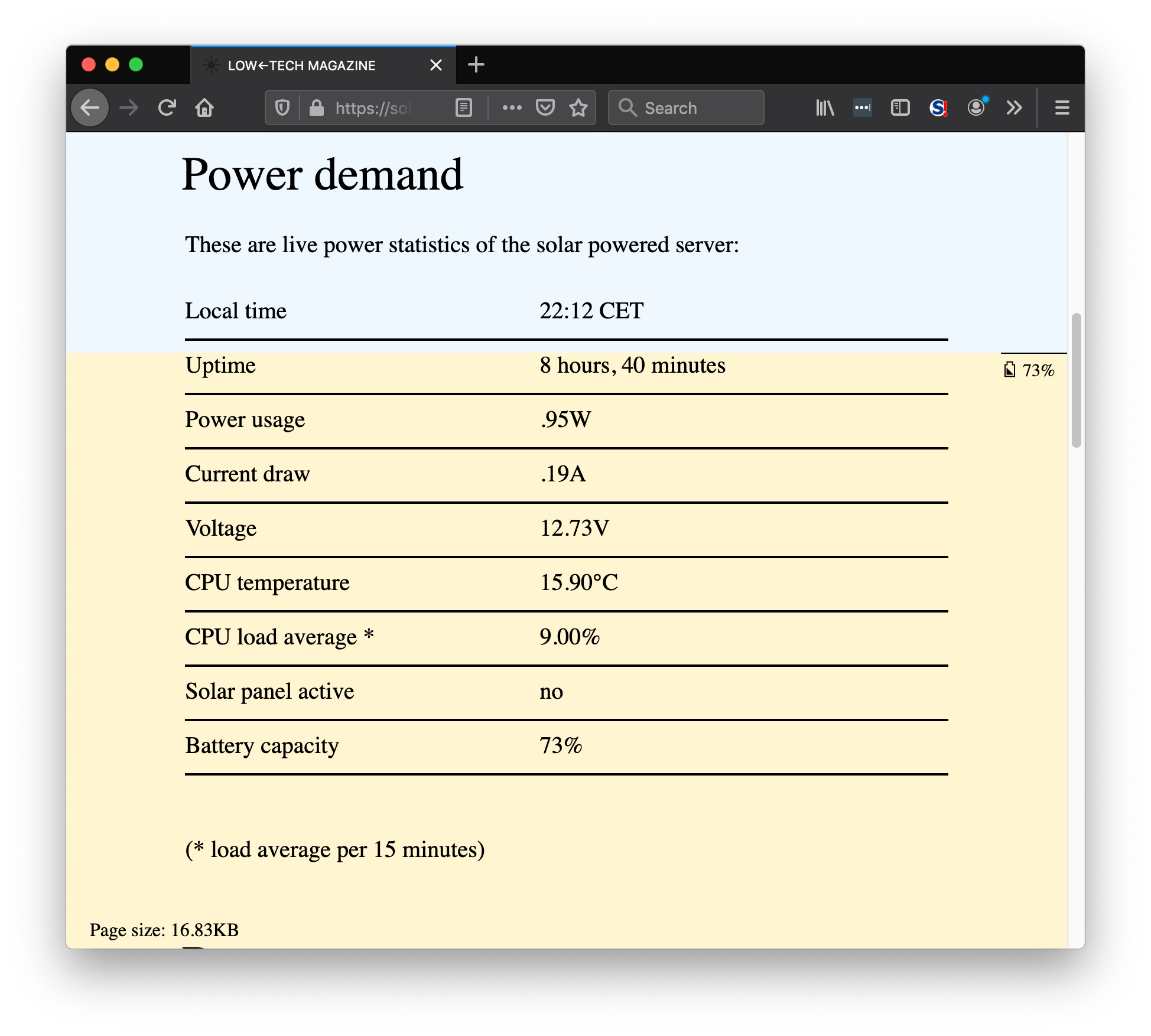Click the Solar panel active label
Screen dimensions: 1151x1036
click(269, 691)
